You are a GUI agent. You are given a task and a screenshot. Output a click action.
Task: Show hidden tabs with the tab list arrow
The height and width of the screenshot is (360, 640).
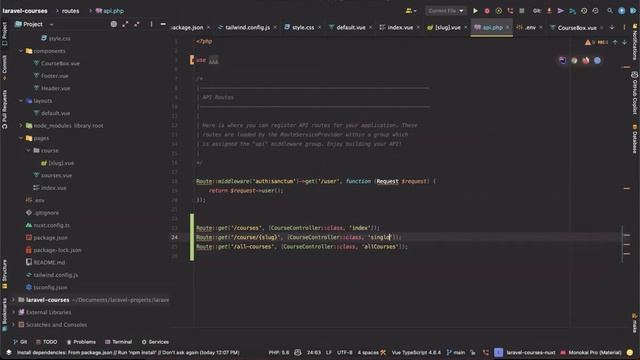(x=612, y=27)
